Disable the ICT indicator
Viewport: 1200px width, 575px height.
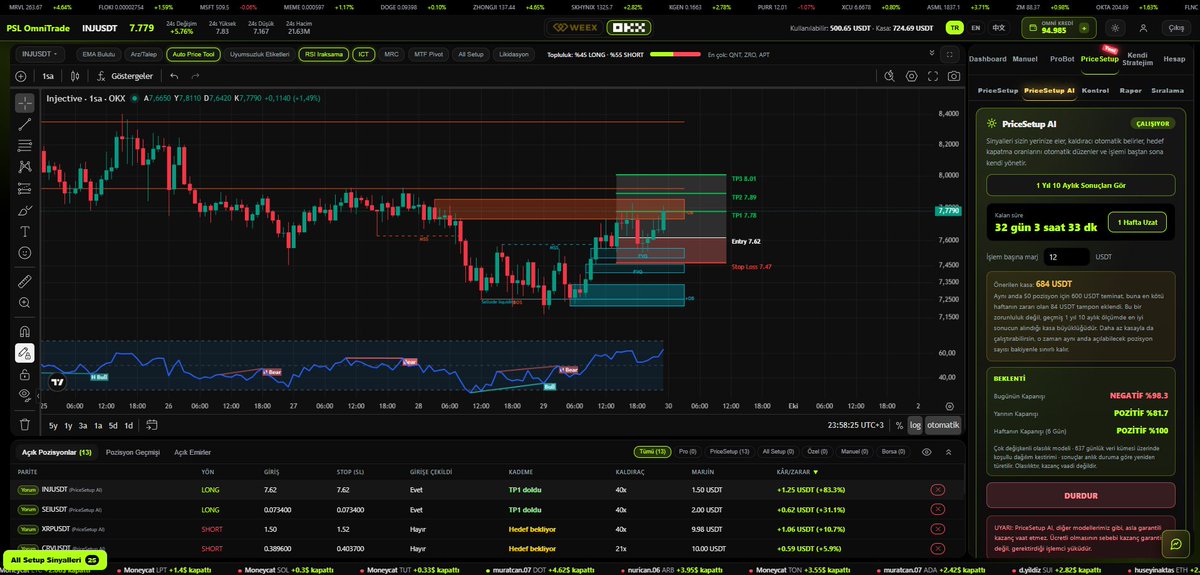pyautogui.click(x=363, y=53)
